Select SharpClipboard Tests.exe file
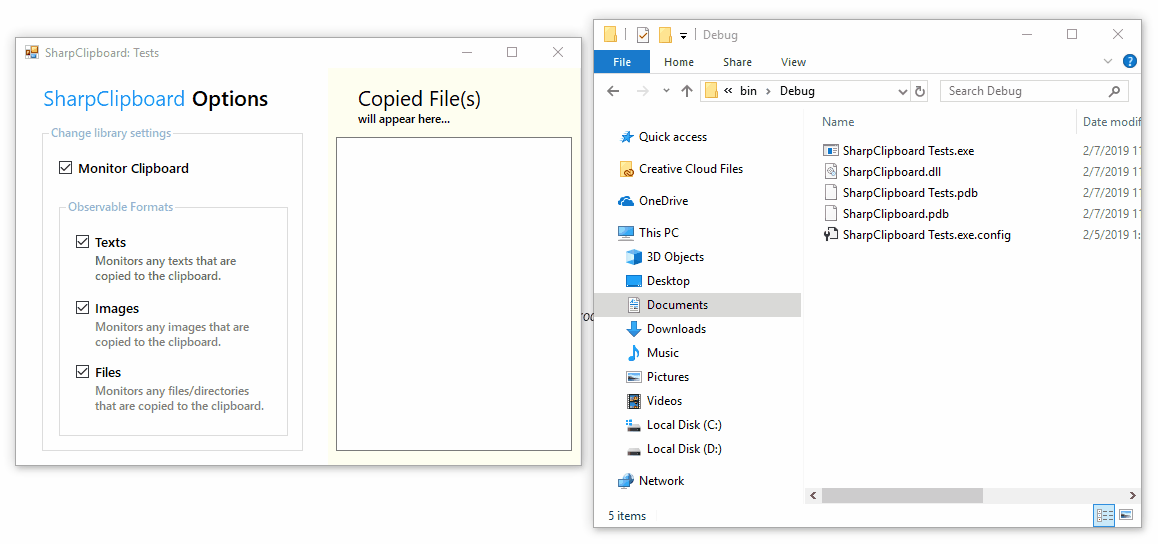1158x544 pixels. pyautogui.click(x=907, y=151)
